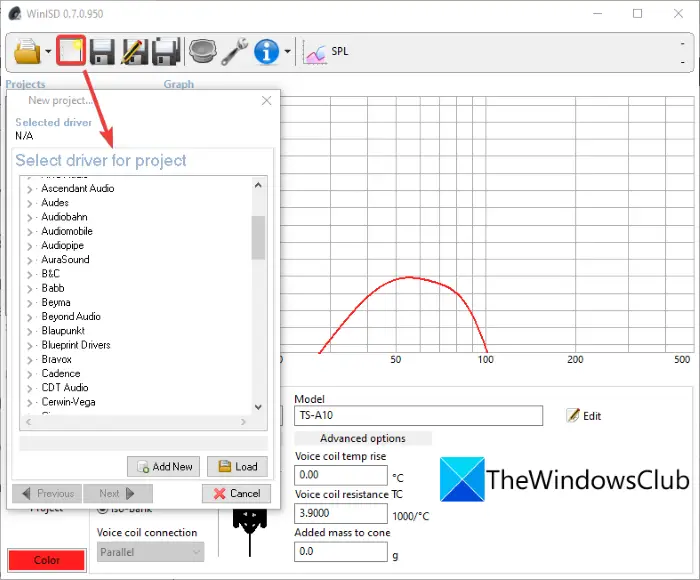Image resolution: width=700 pixels, height=580 pixels.
Task: Expand the Audes tree node
Action: pyautogui.click(x=30, y=204)
